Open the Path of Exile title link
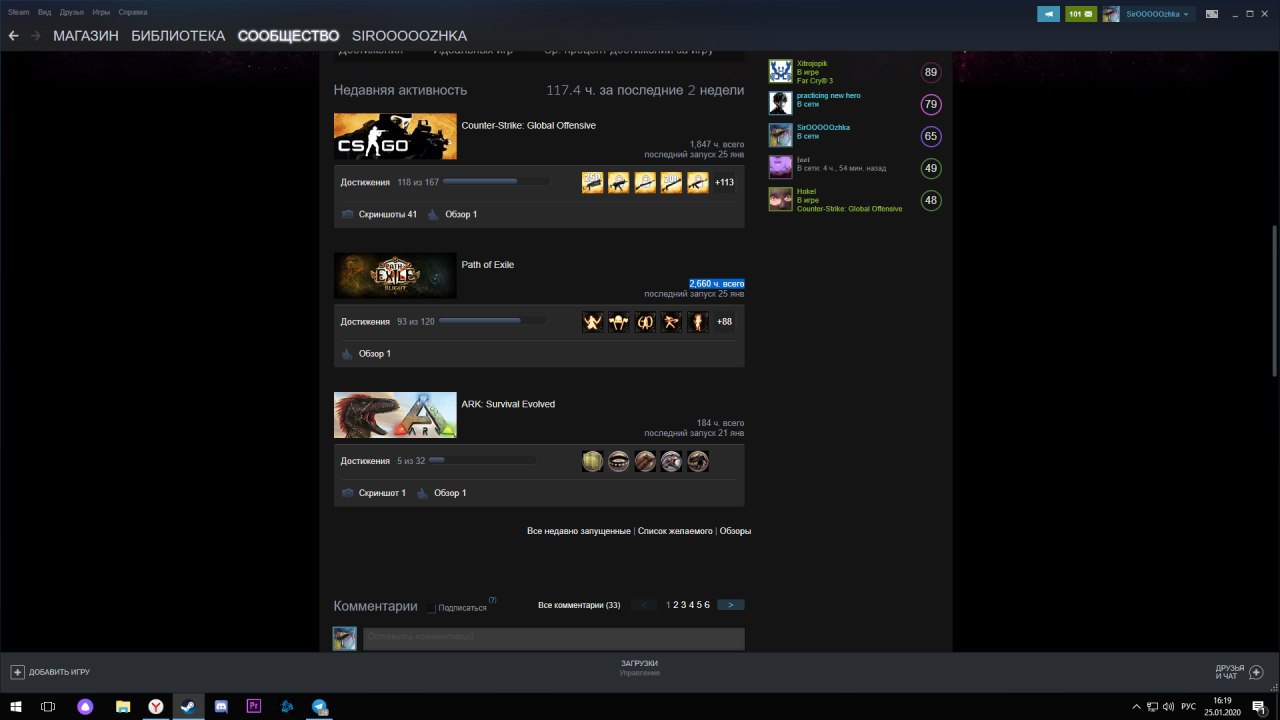The height and width of the screenshot is (720, 1280). (x=487, y=264)
